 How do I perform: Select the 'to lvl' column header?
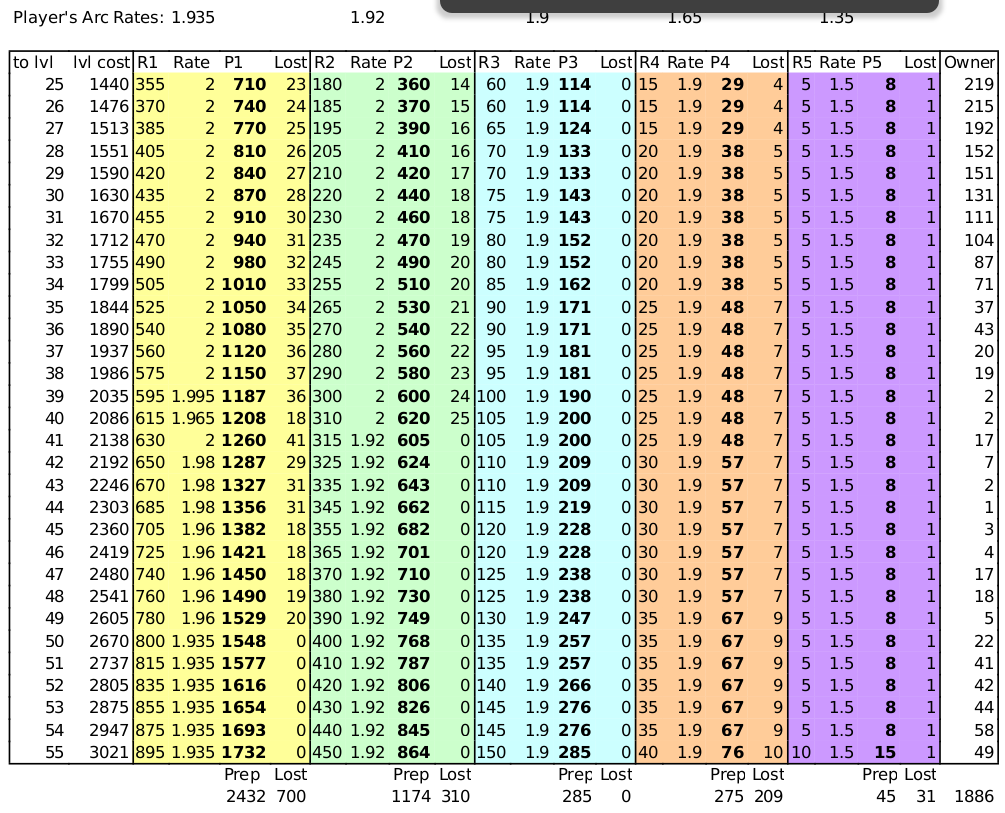pos(33,62)
